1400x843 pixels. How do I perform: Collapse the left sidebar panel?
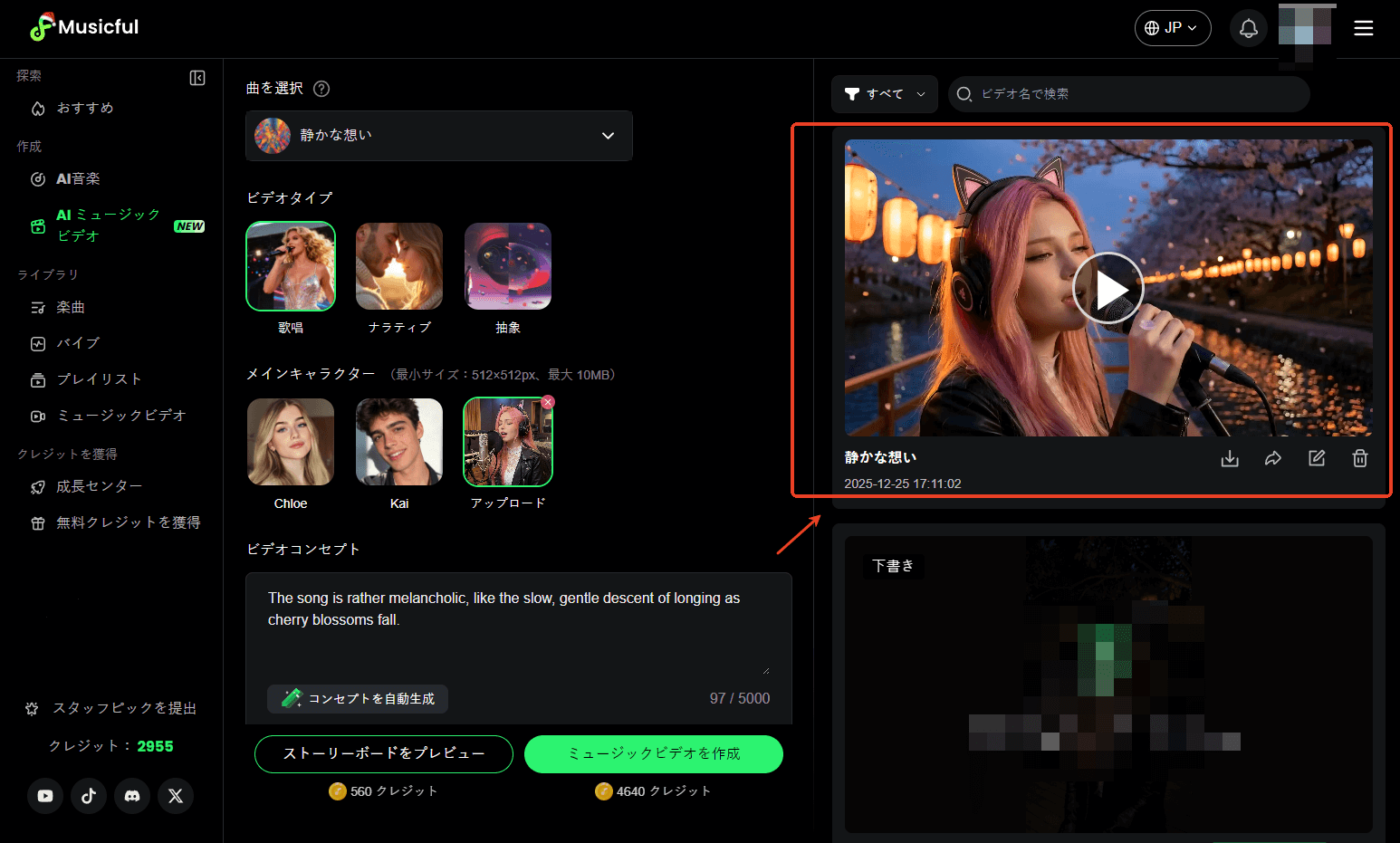(197, 78)
